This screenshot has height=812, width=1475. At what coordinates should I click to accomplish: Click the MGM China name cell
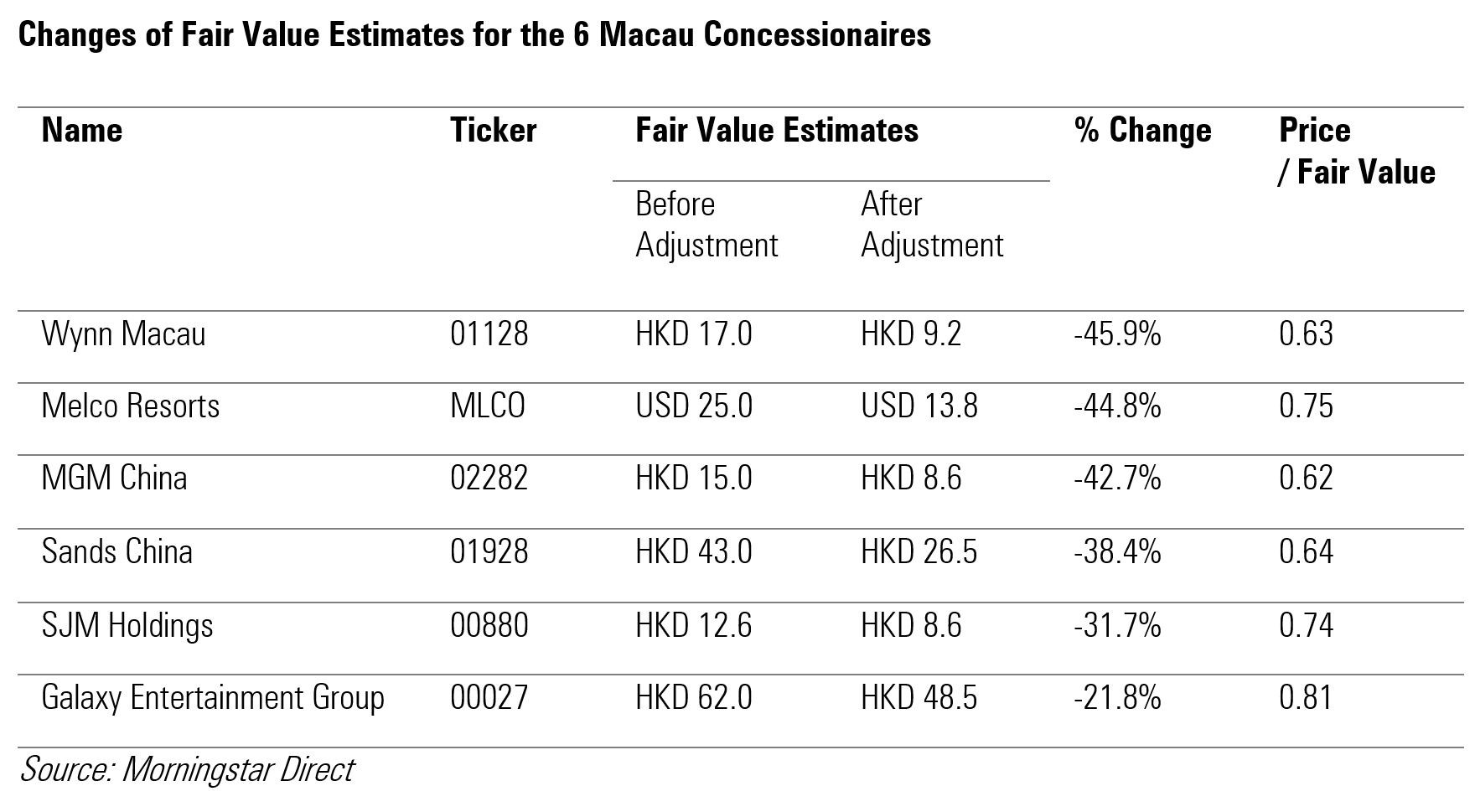point(114,478)
